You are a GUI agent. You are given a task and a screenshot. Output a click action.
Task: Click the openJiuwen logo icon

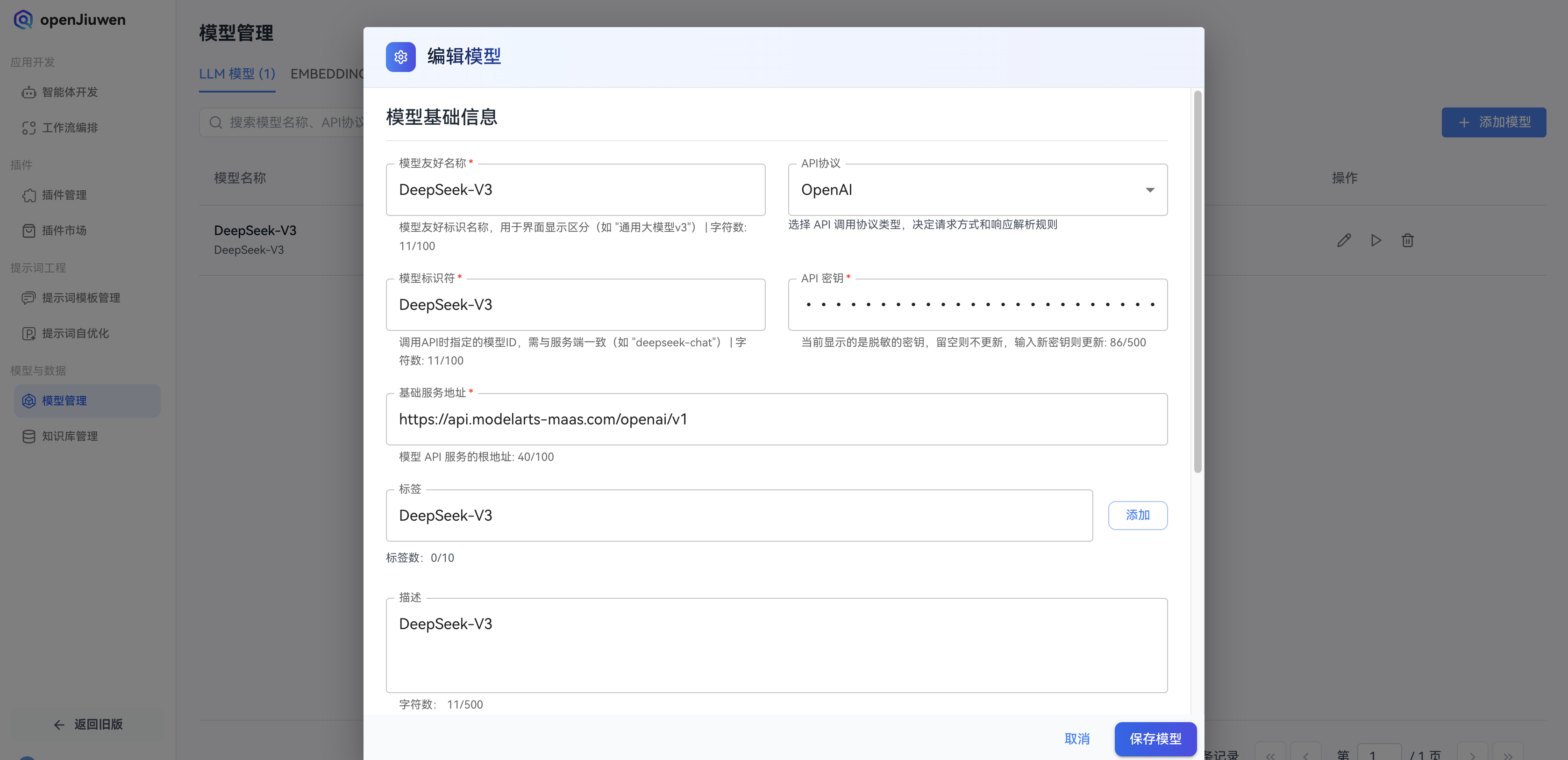coord(22,20)
